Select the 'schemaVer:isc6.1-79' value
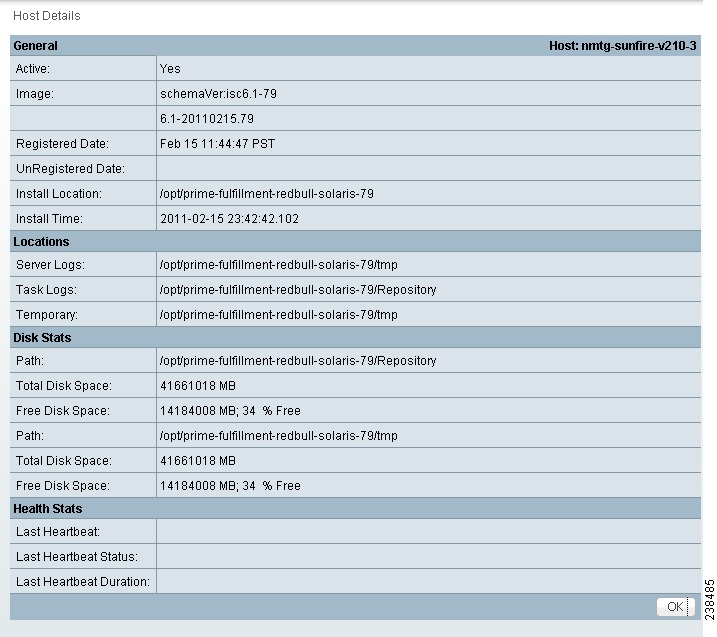Screen dimensions: 717x637 point(218,94)
